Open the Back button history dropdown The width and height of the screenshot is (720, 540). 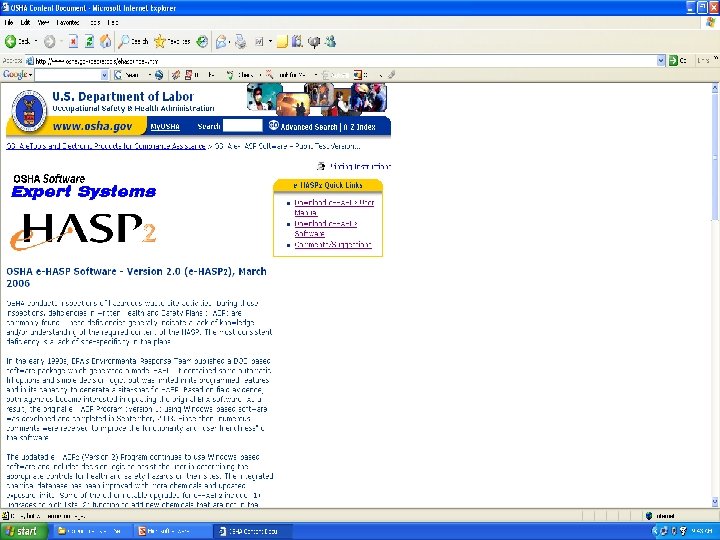pos(36,42)
